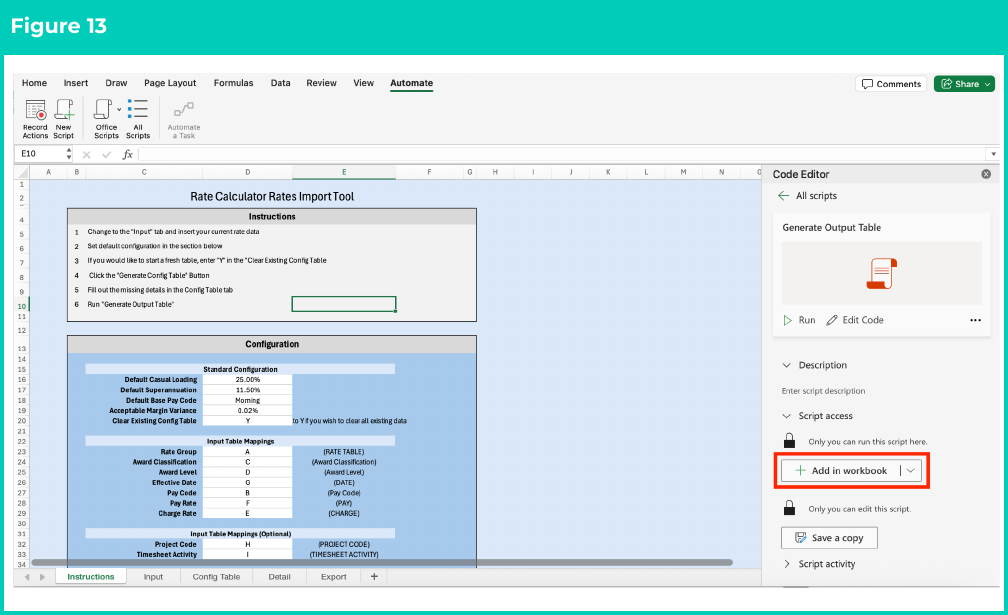Select the Automate ribbon tab
Image resolution: width=1008 pixels, height=615 pixels.
click(411, 83)
